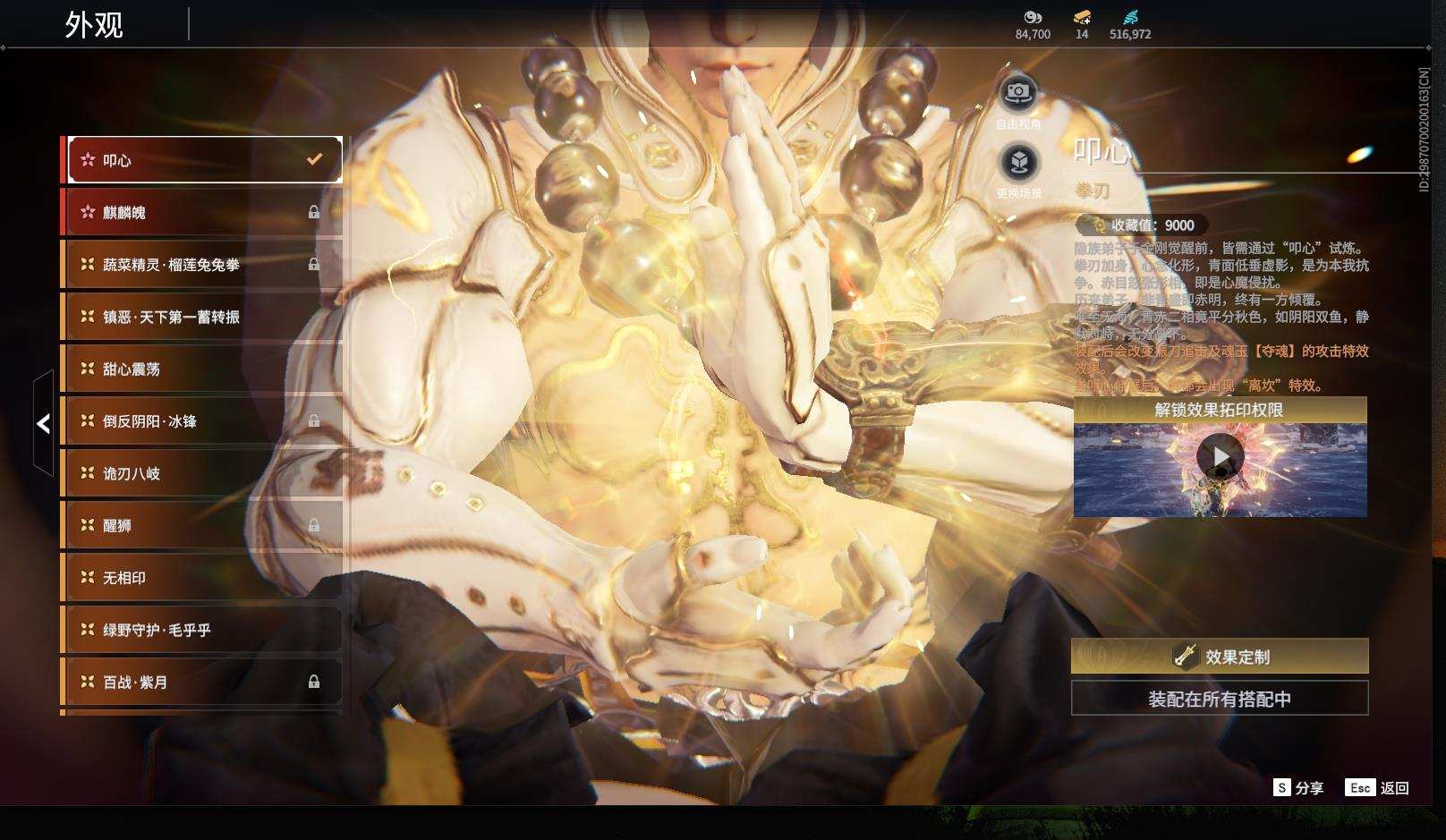Image resolution: width=1446 pixels, height=840 pixels.
Task: Click the rarity icon beside 诡刃八岐
Action: 88,473
